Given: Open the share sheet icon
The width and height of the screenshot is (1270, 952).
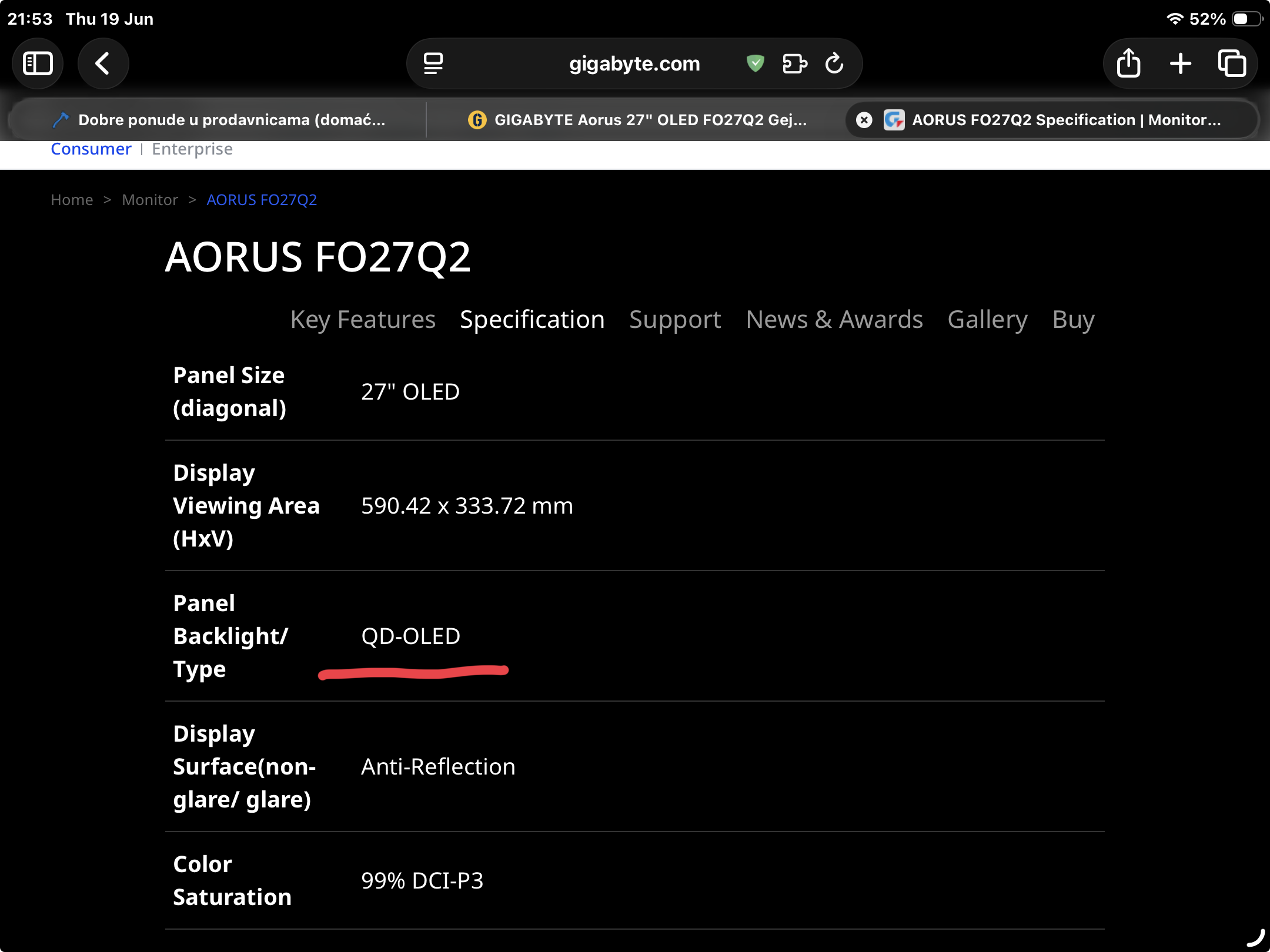Looking at the screenshot, I should coord(1128,63).
